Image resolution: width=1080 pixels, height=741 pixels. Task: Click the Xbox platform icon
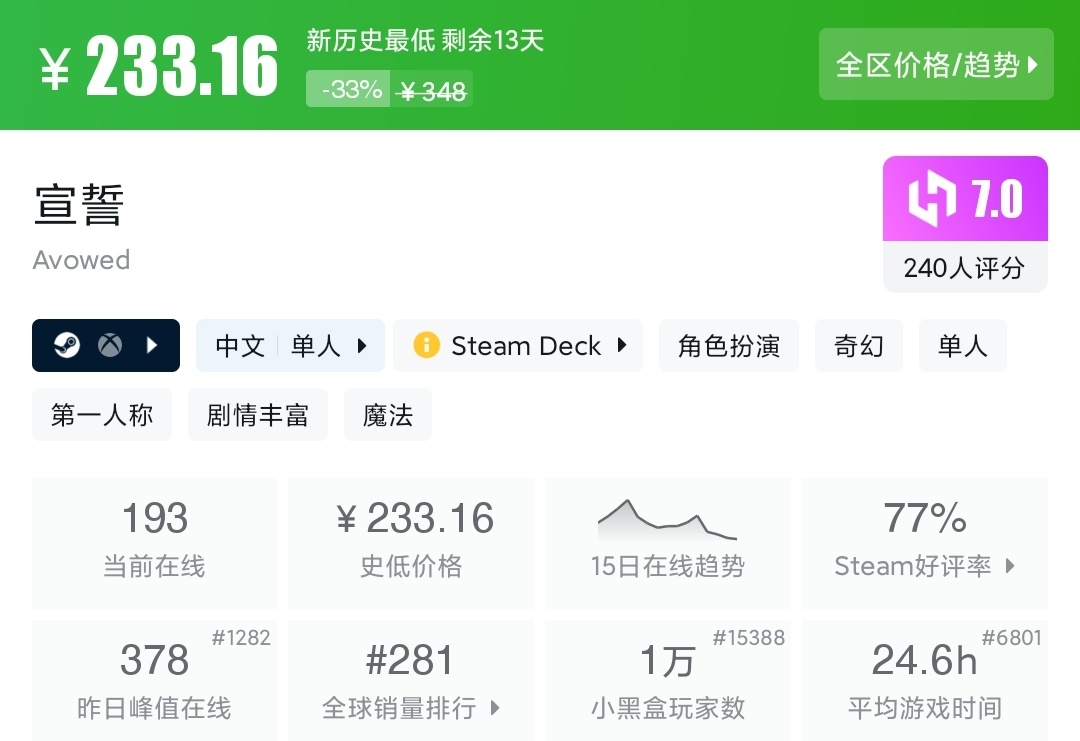[110, 346]
